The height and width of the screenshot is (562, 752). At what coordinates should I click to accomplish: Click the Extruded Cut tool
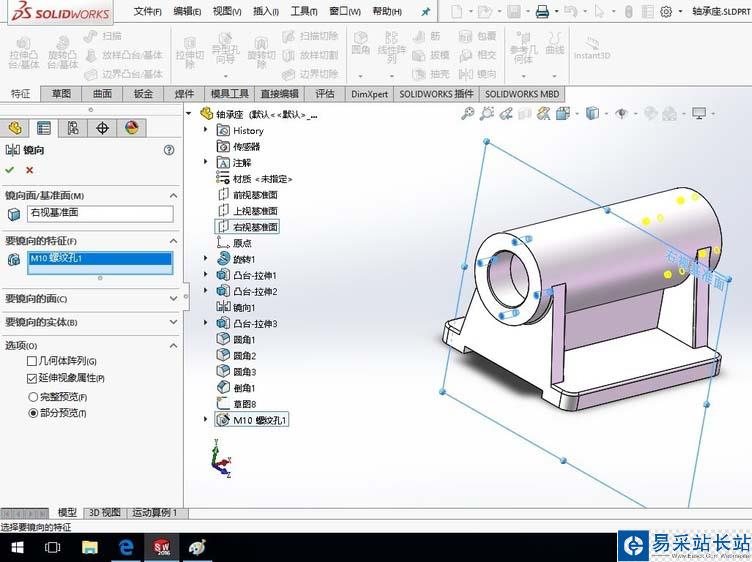[x=190, y=53]
